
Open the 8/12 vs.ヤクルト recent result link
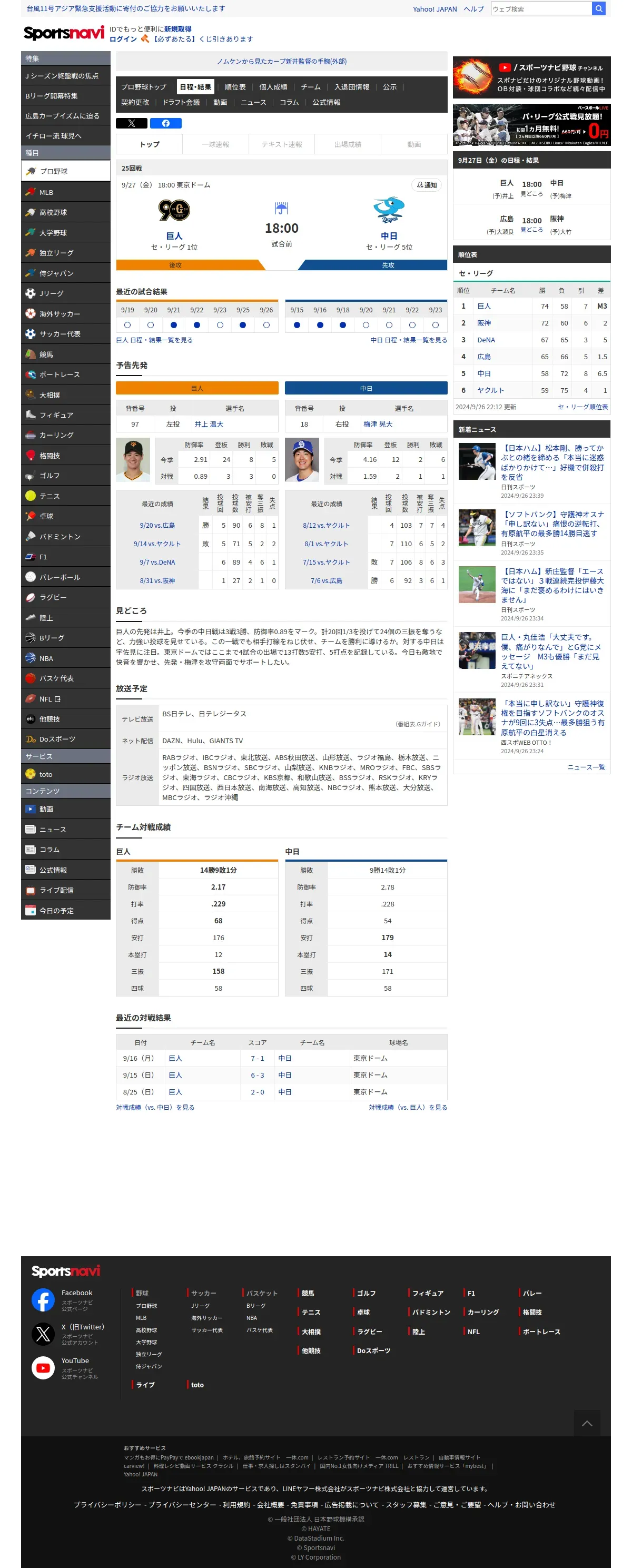click(x=327, y=525)
